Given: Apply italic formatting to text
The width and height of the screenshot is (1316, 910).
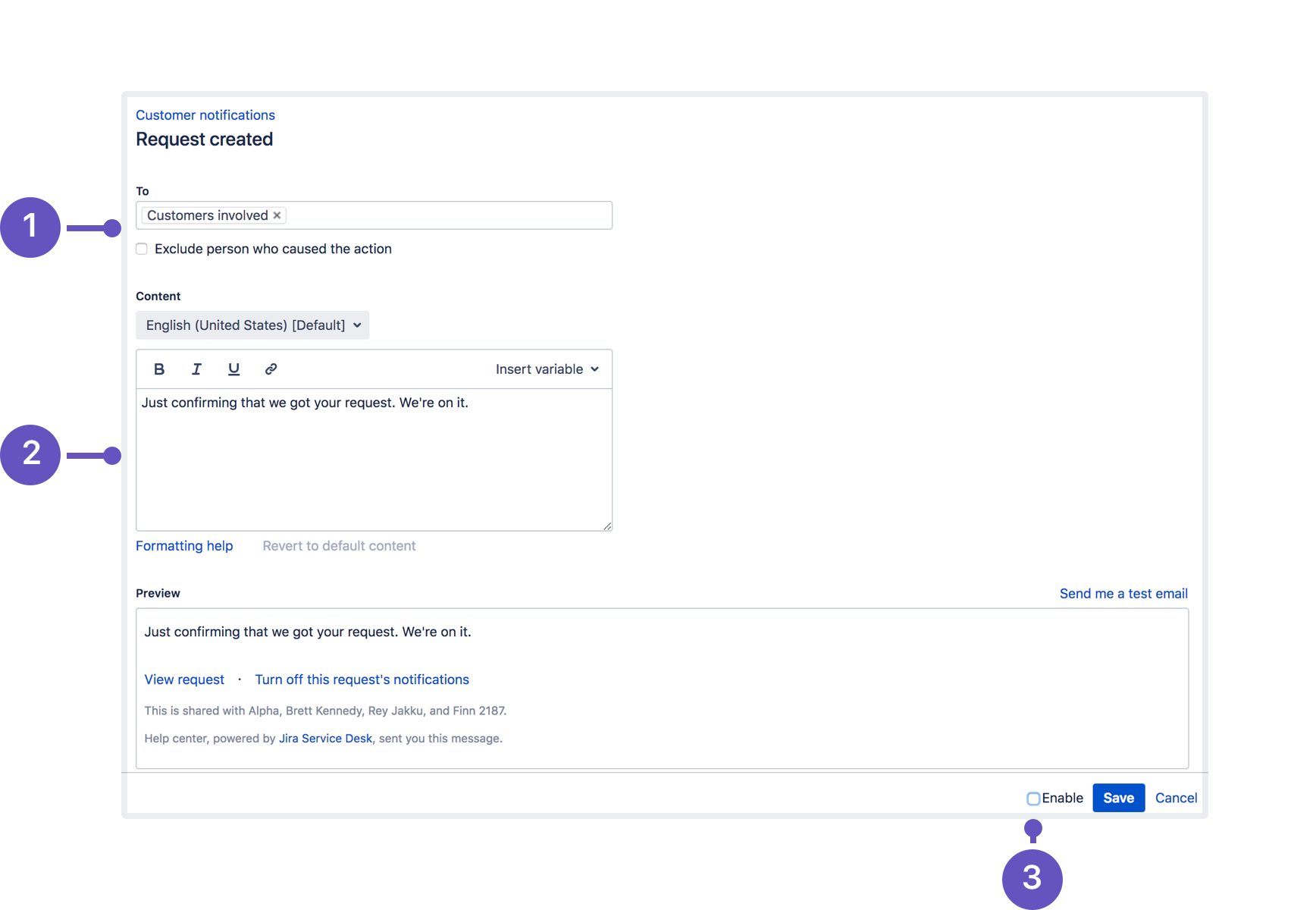Looking at the screenshot, I should 196,369.
